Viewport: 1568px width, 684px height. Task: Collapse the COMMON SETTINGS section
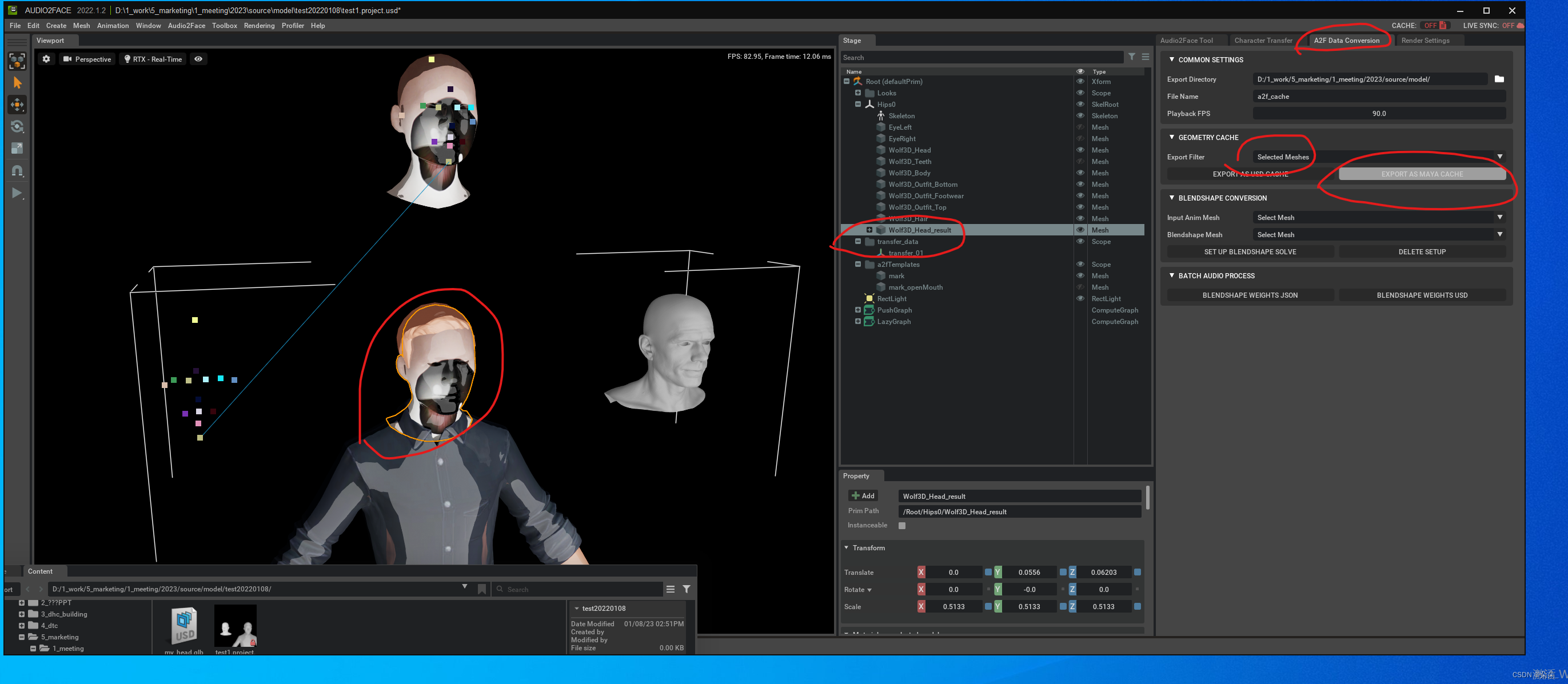click(x=1172, y=59)
